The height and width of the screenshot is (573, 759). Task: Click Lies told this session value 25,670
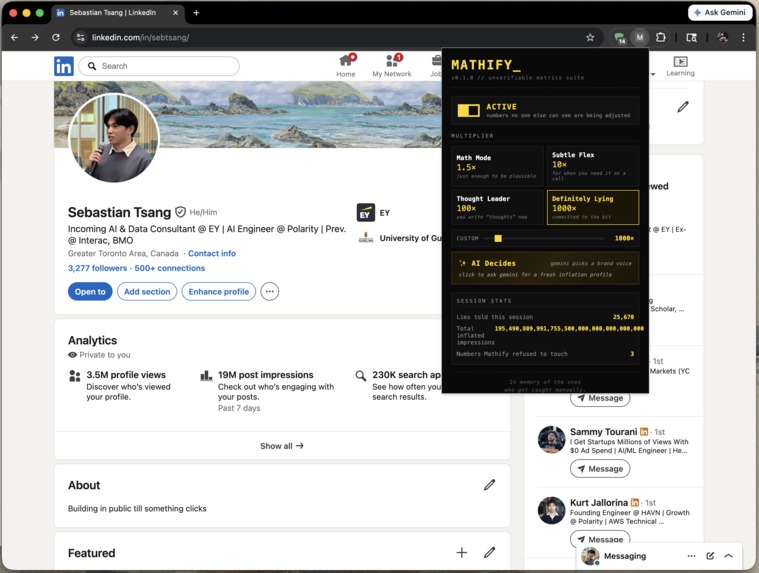click(x=623, y=317)
